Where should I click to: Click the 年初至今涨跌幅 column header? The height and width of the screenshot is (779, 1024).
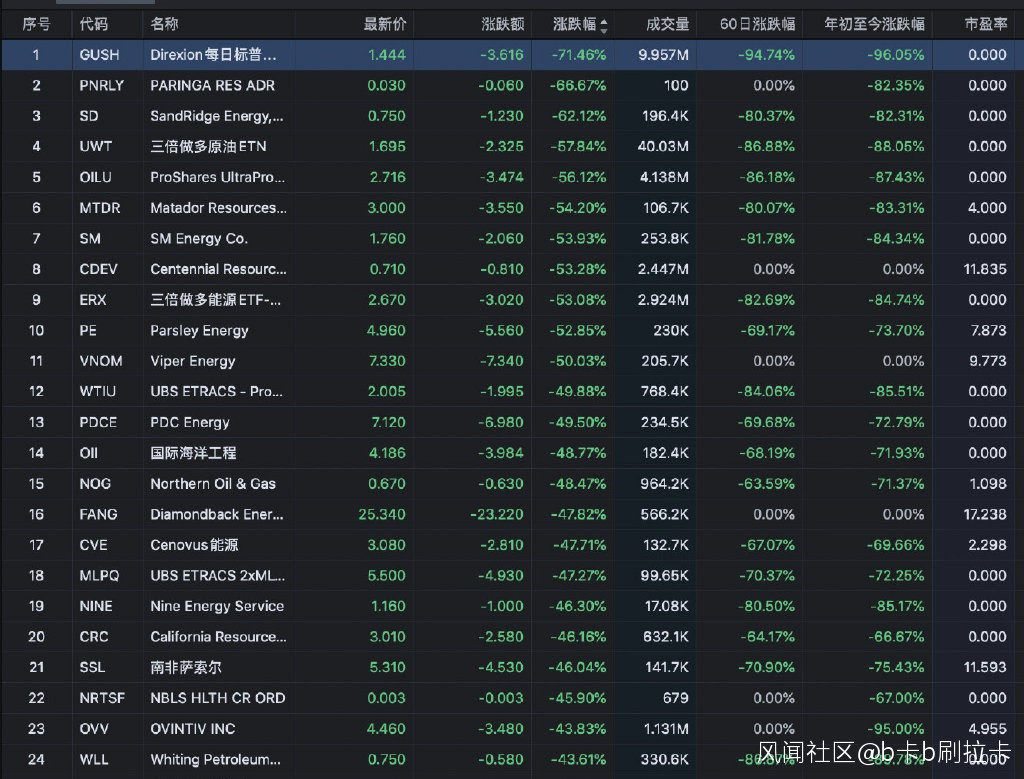click(874, 24)
